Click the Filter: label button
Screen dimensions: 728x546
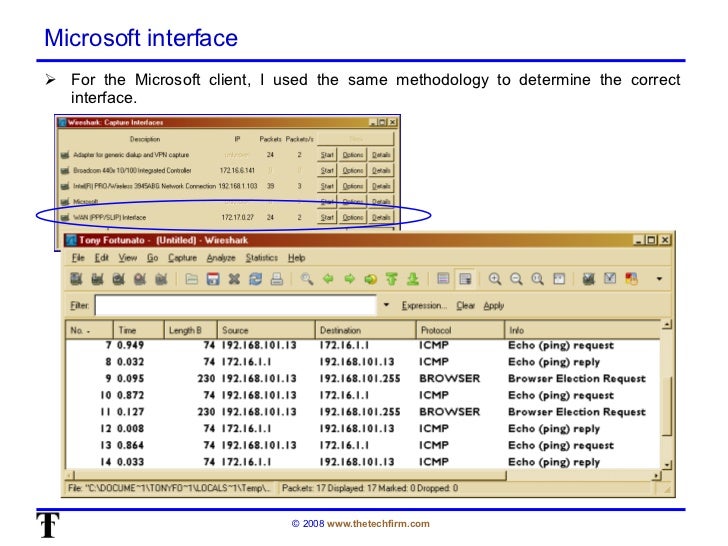click(x=79, y=306)
